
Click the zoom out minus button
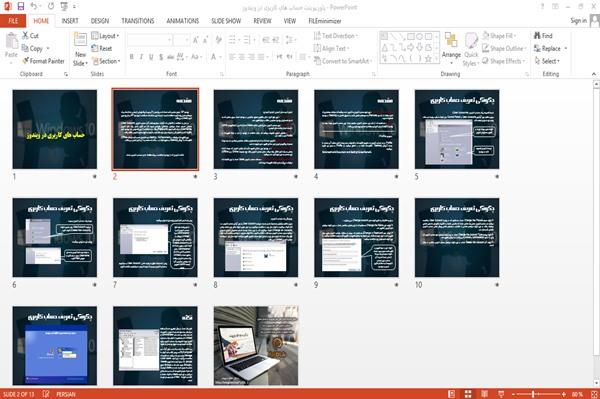(514, 394)
